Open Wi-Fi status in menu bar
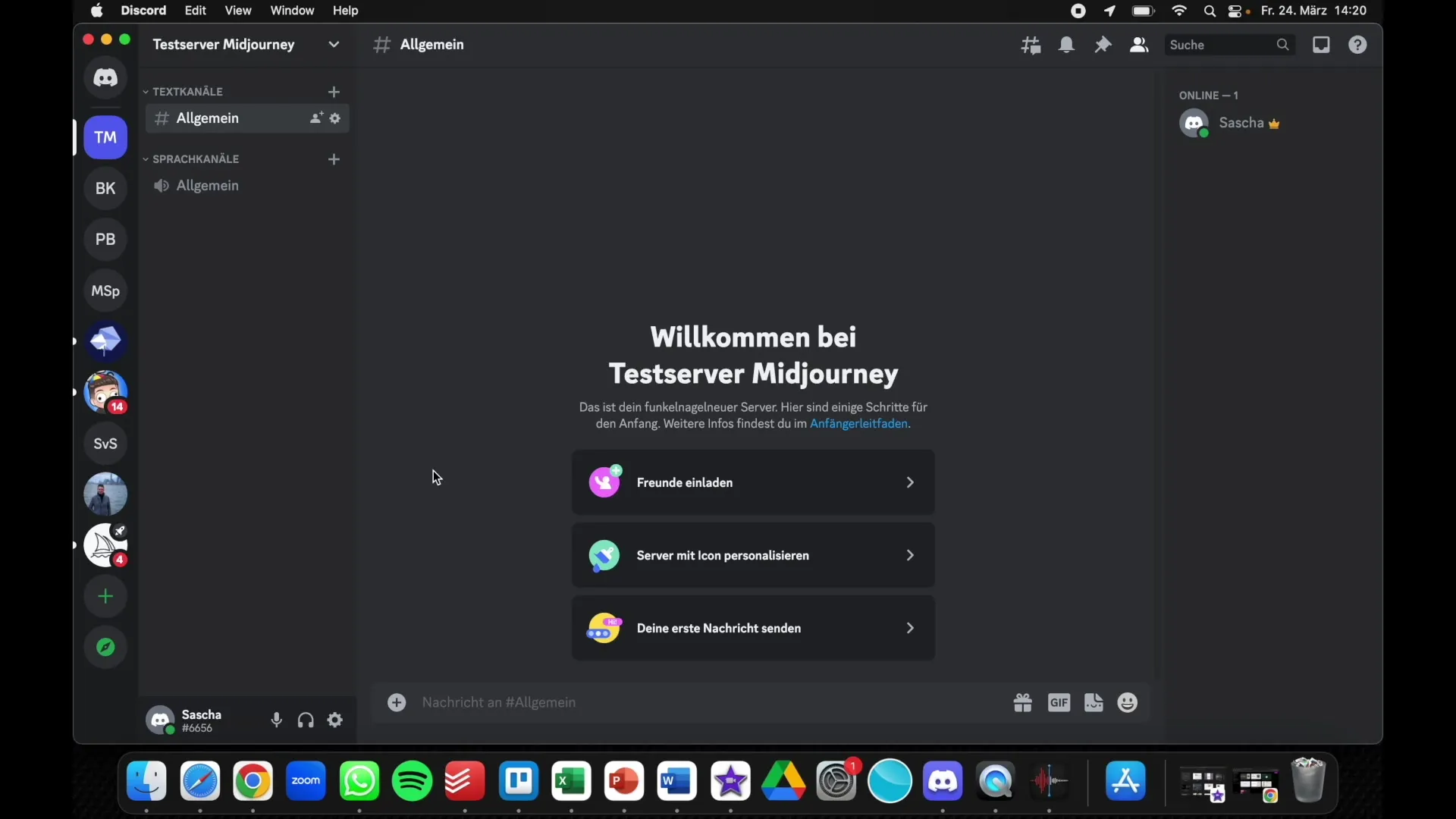The image size is (1456, 819). coord(1180,11)
